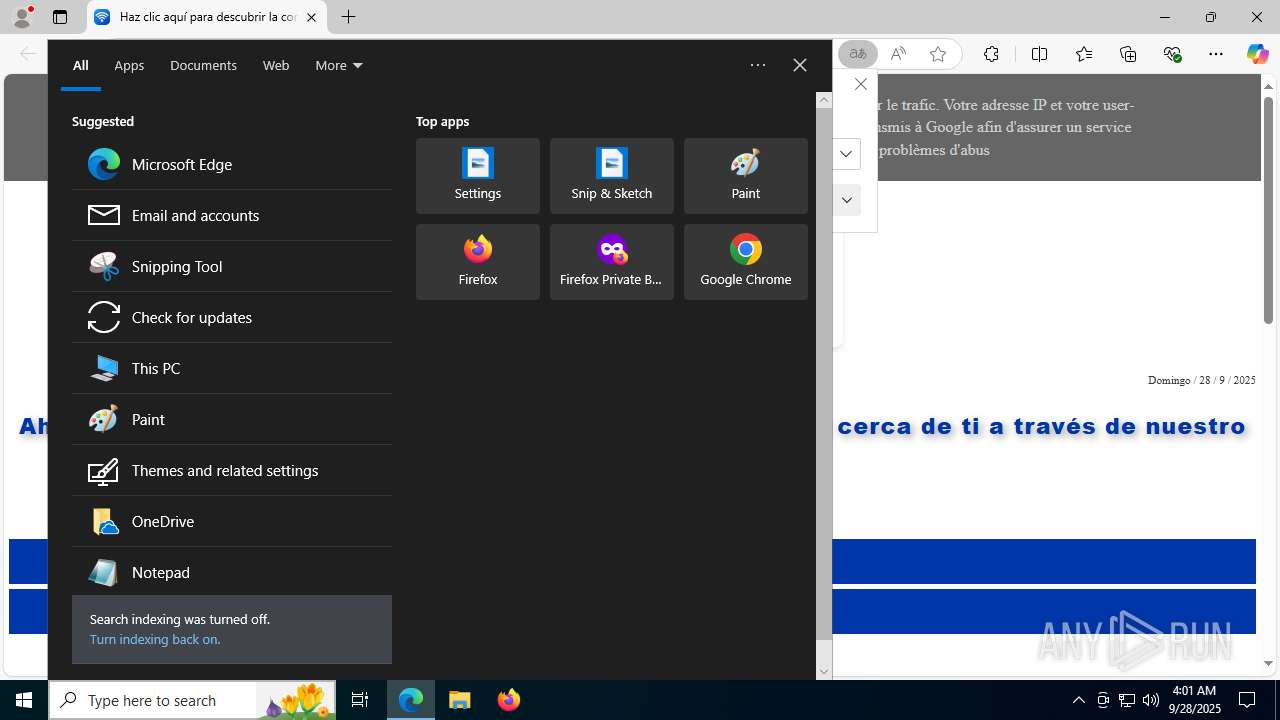Open Snip & Sketch tile

612,176
